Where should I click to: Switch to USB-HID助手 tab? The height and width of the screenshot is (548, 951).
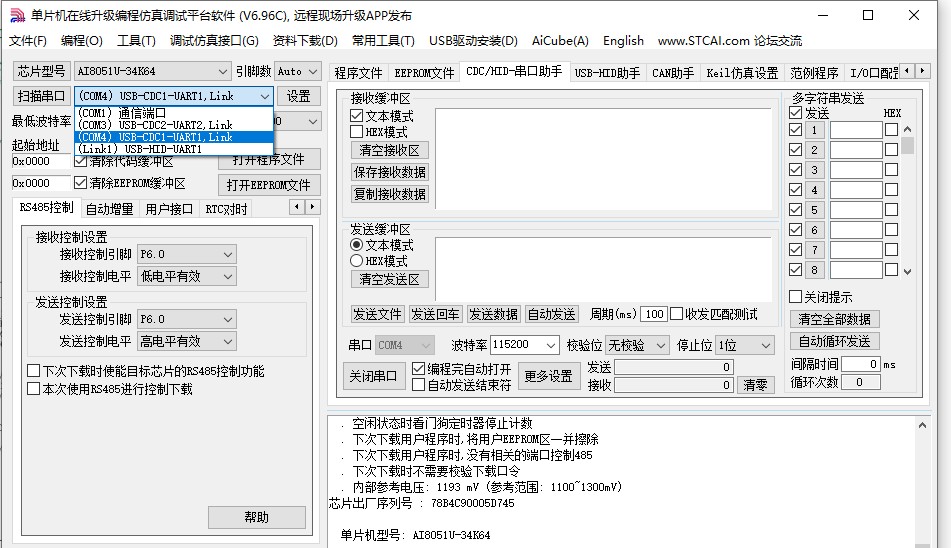(607, 73)
